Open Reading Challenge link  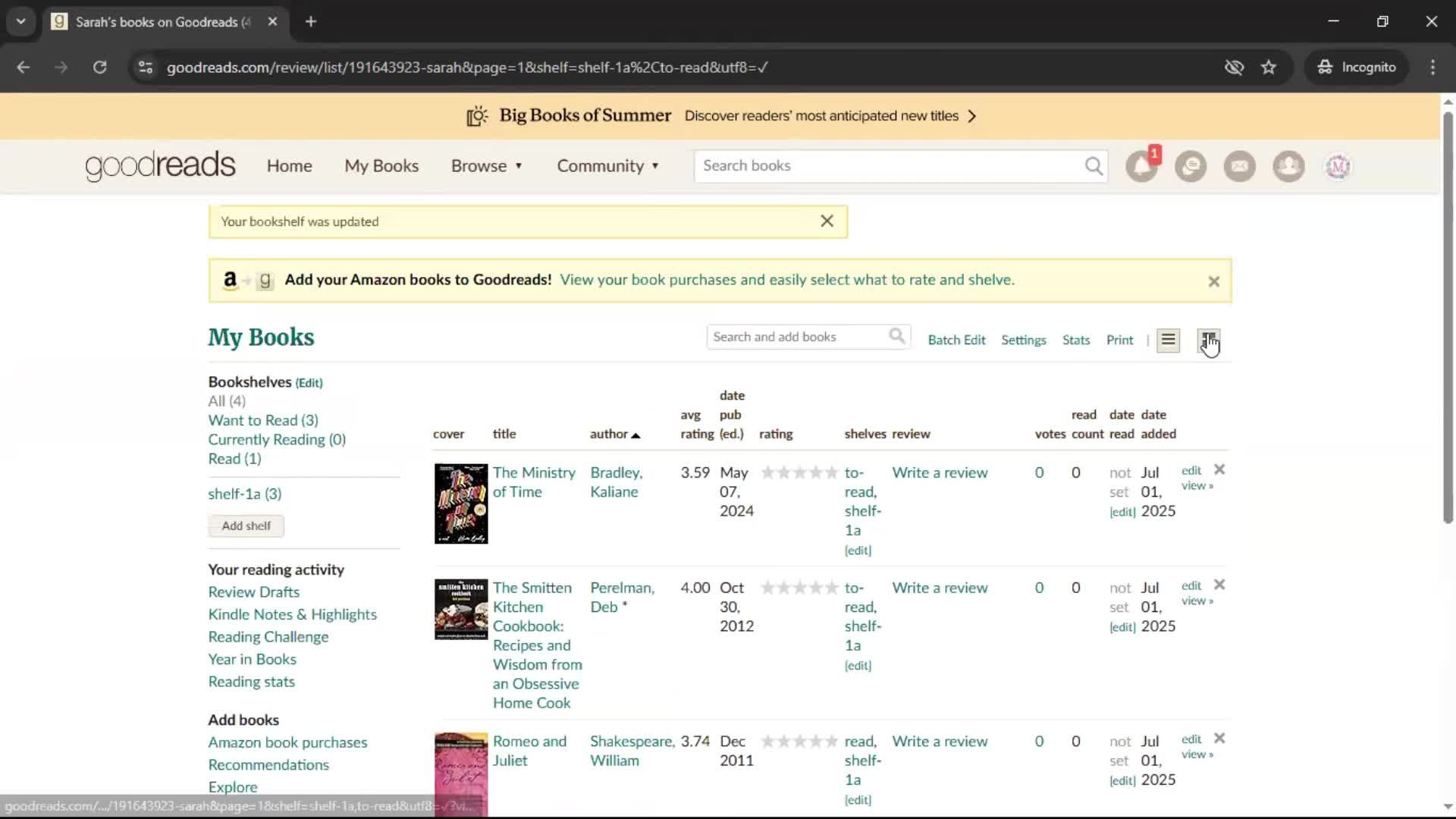[268, 637]
